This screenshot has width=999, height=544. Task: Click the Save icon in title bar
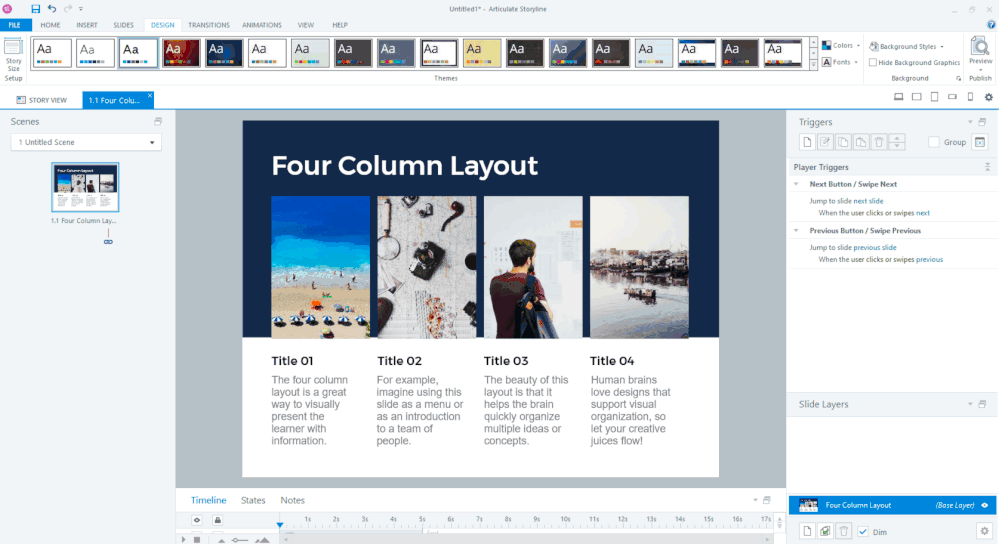36,8
